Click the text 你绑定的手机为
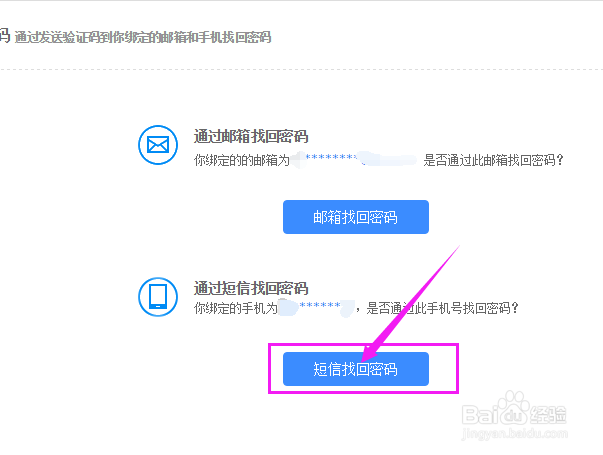Image resolution: width=603 pixels, height=455 pixels. coord(236,308)
